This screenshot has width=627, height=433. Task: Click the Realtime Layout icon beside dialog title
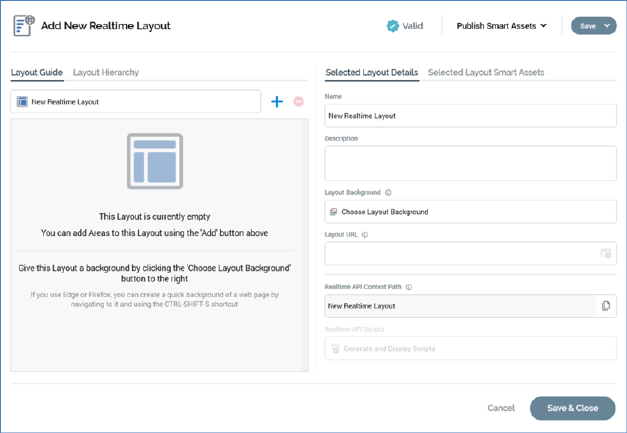click(24, 26)
